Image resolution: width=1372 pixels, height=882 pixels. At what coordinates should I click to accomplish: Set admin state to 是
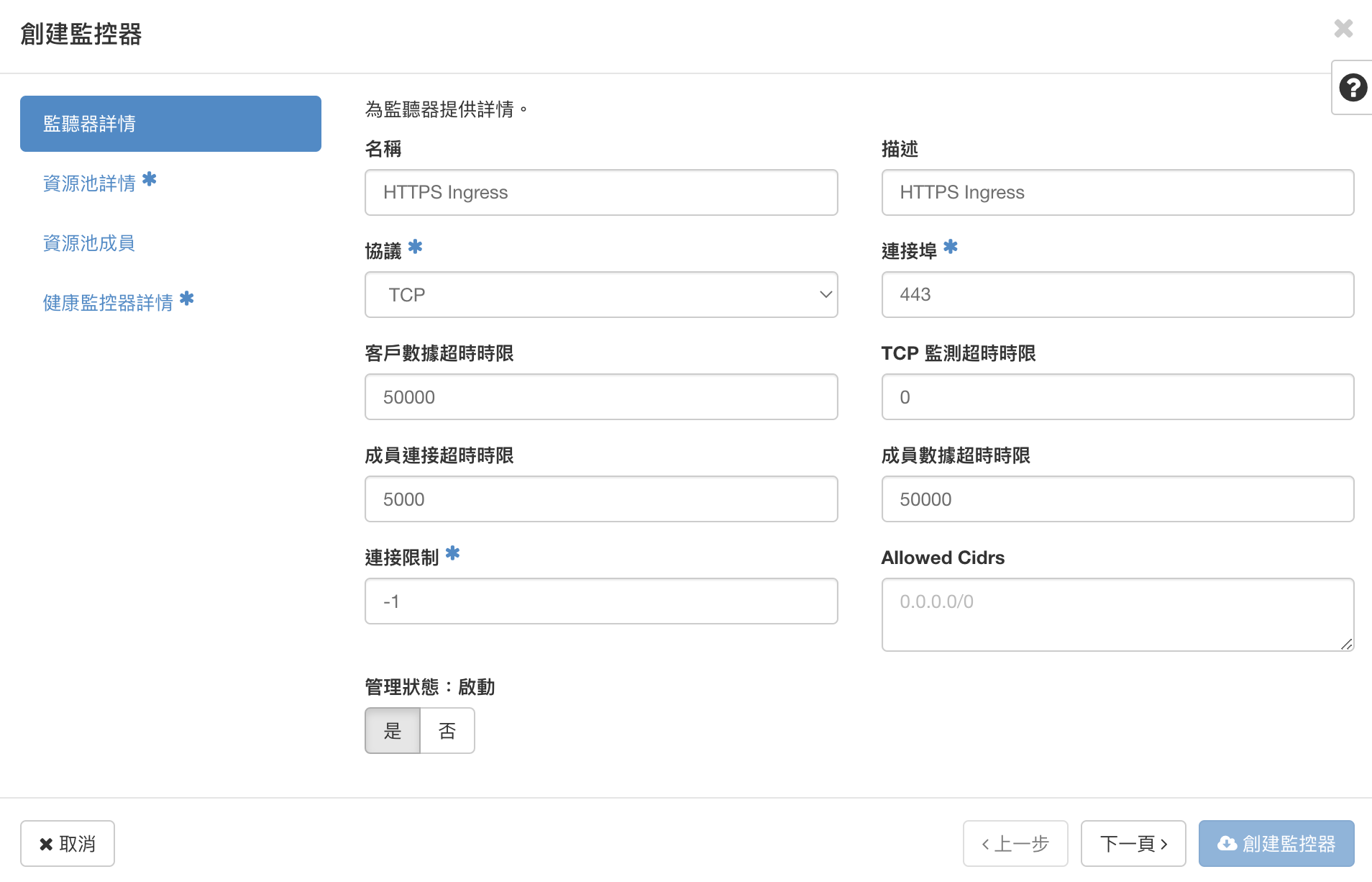393,731
